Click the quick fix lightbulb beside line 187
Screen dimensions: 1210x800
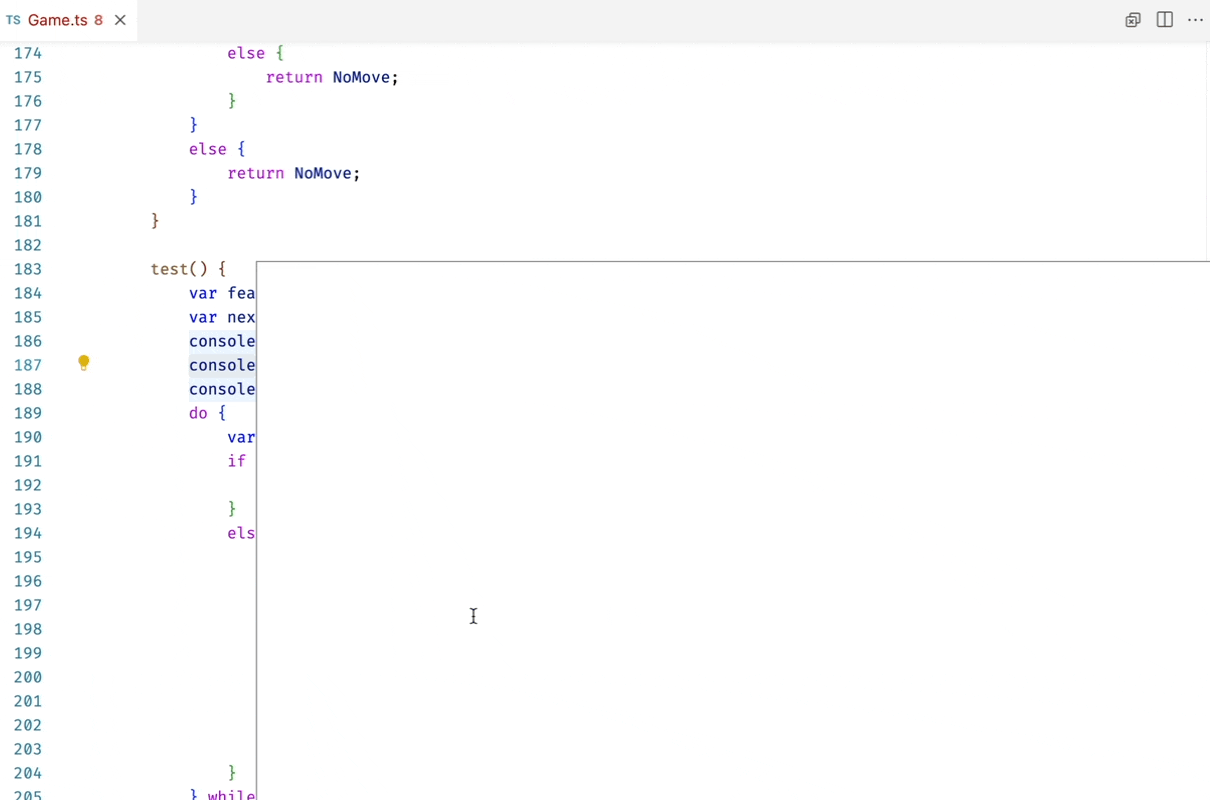(x=84, y=363)
